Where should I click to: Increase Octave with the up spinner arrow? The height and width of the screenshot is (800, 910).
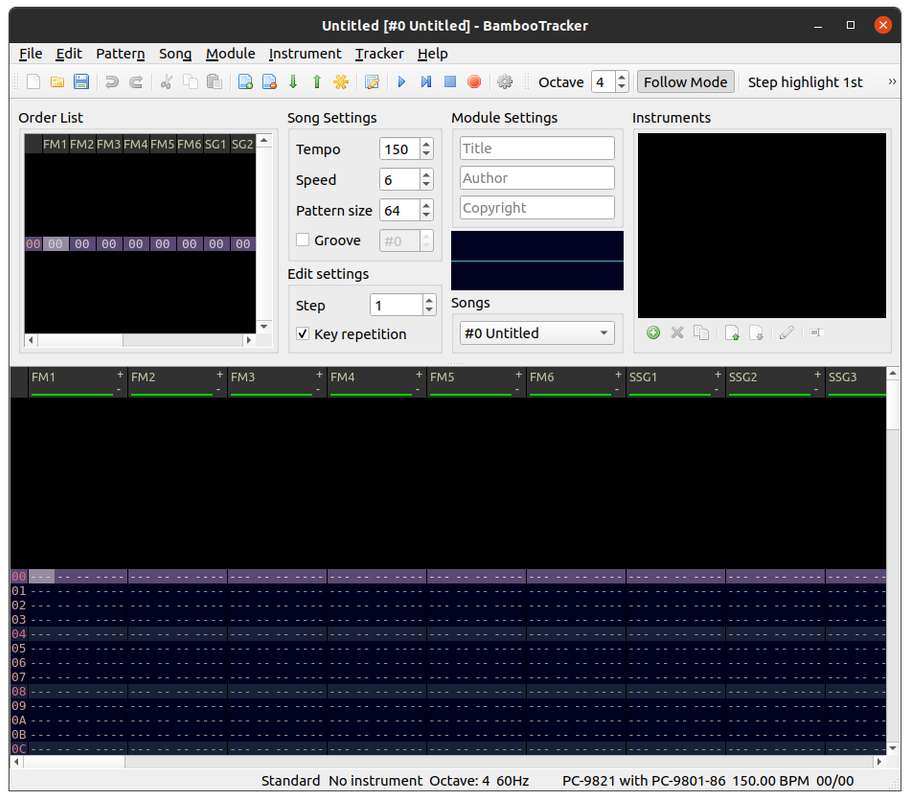pyautogui.click(x=622, y=77)
